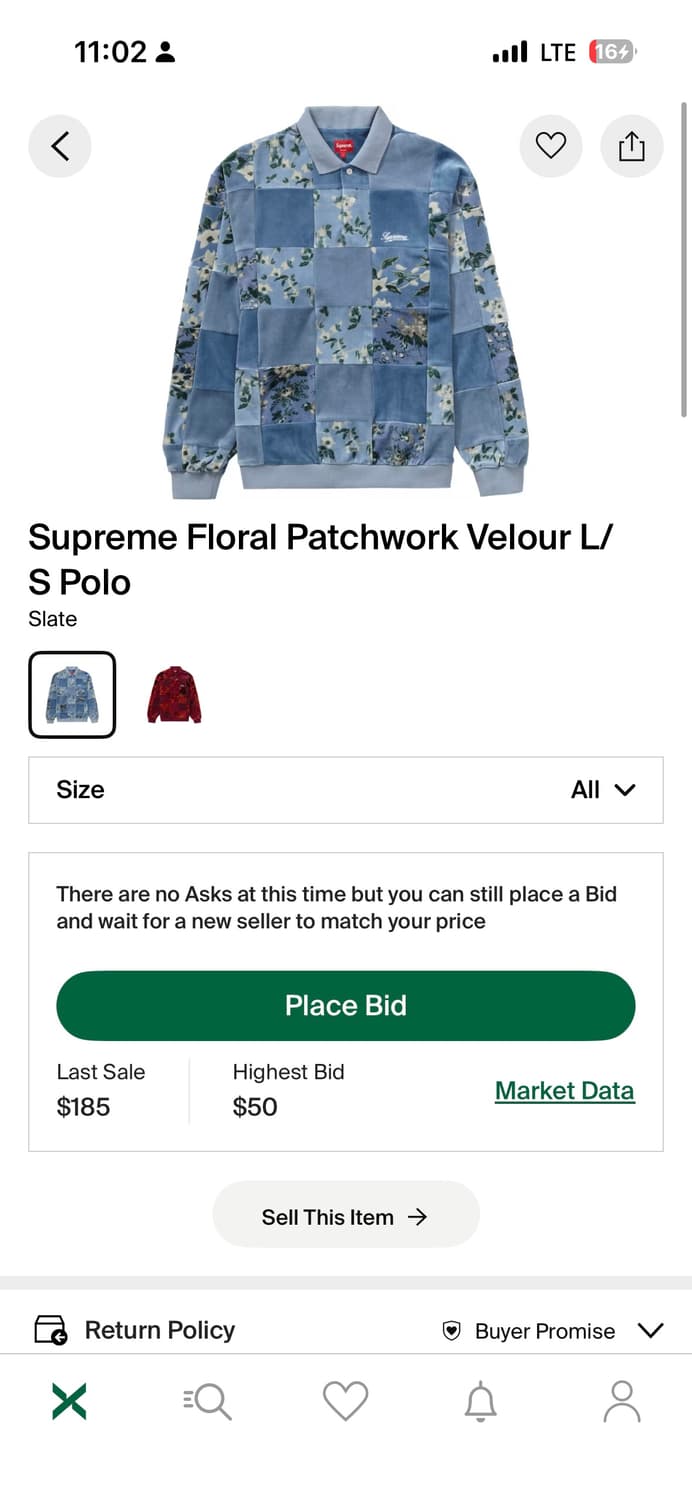Share this product listing

tap(631, 145)
